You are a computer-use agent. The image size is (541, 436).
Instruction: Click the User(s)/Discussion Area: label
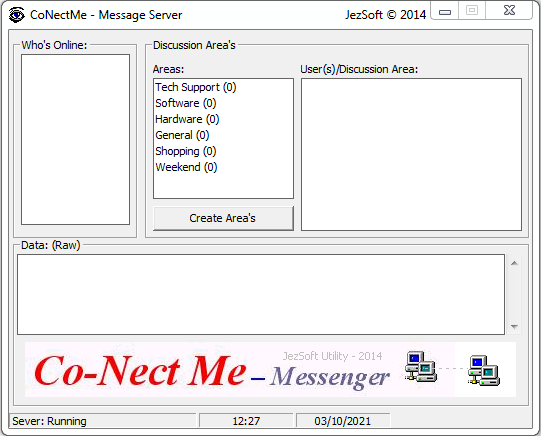click(359, 69)
